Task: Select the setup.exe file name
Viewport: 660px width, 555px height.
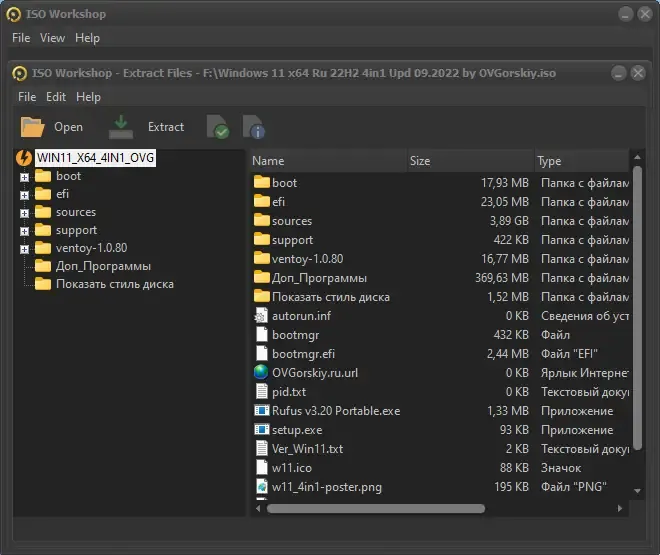Action: 297,430
